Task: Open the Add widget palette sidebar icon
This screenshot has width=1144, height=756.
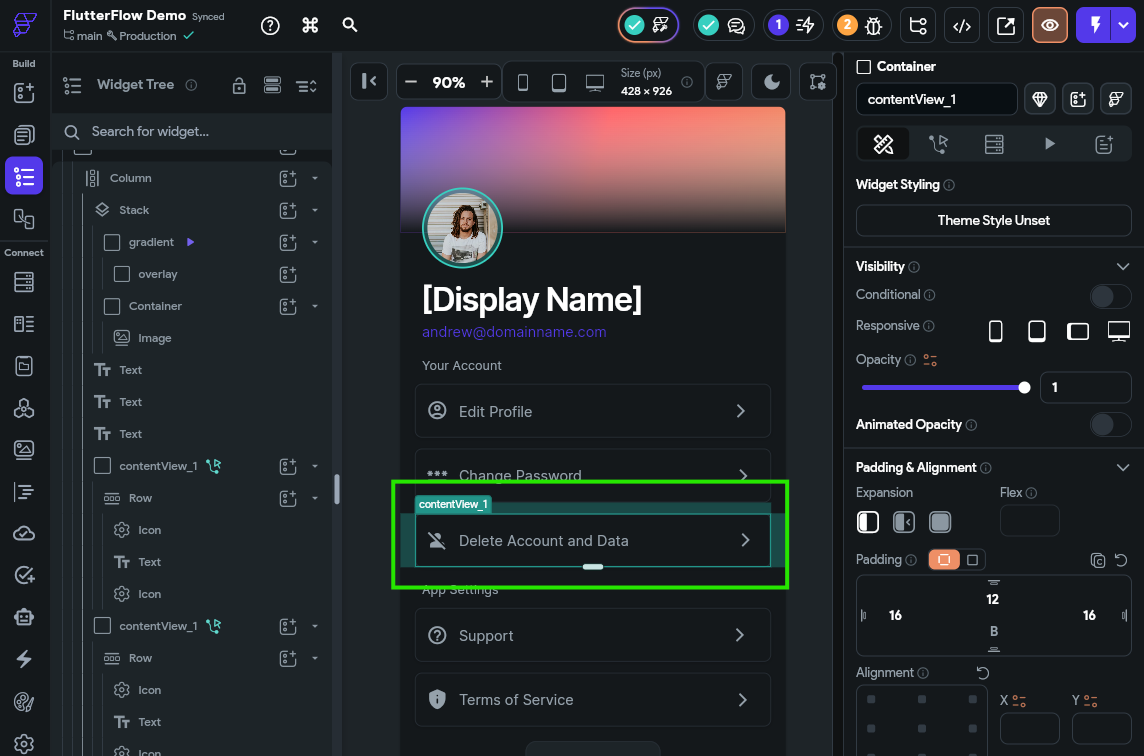Action: (24, 93)
